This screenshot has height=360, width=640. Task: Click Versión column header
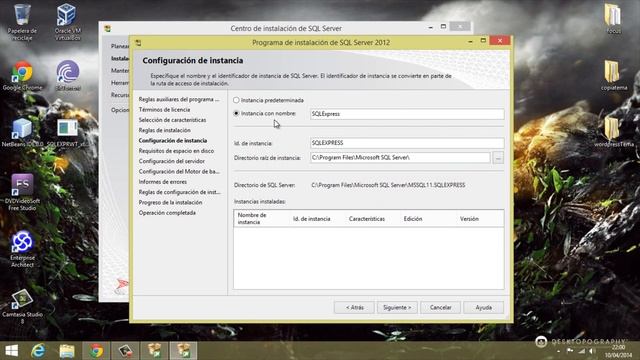click(469, 219)
